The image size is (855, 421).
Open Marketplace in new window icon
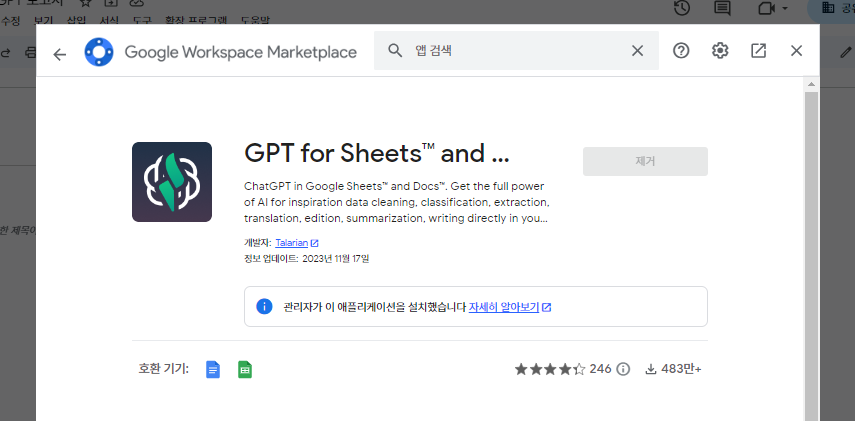758,51
